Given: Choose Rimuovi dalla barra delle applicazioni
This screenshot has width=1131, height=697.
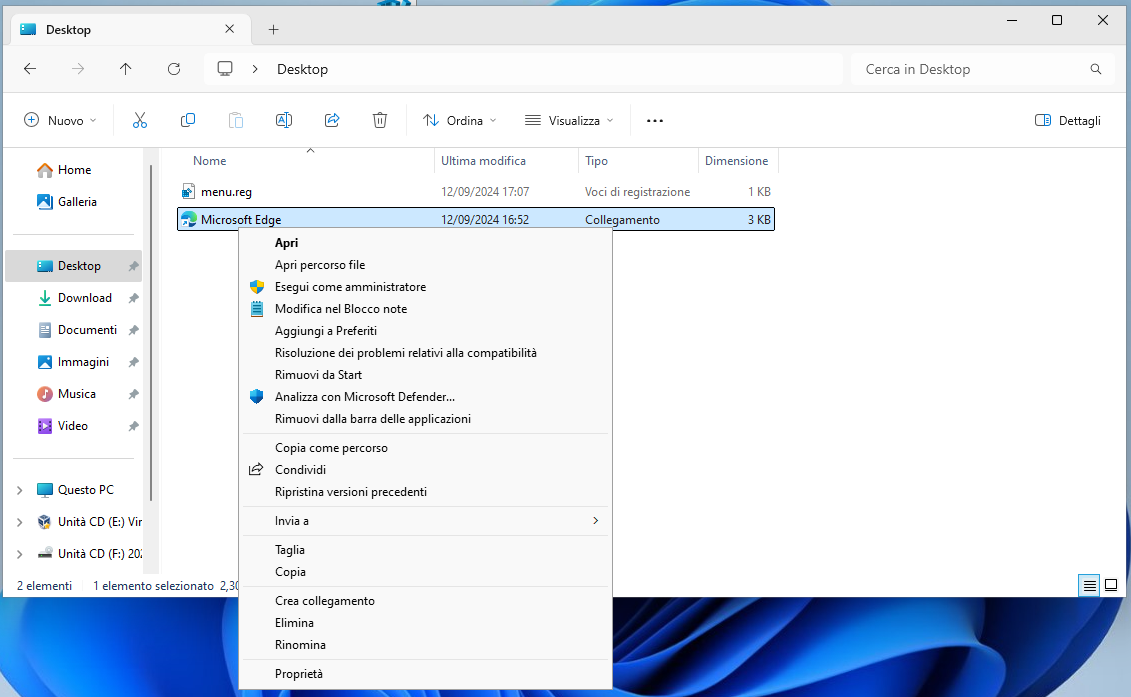Looking at the screenshot, I should (x=426, y=419).
